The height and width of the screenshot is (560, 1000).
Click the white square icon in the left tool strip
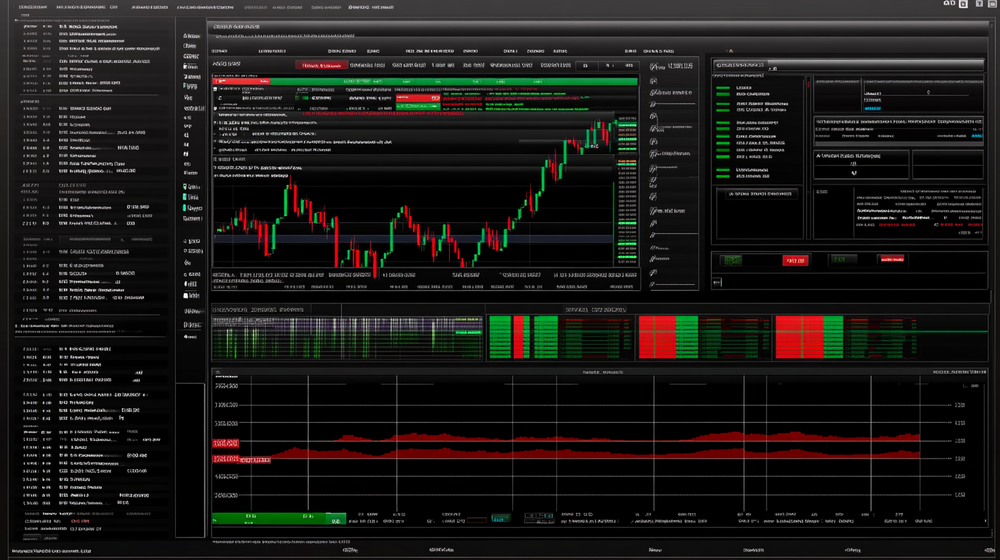[187, 295]
